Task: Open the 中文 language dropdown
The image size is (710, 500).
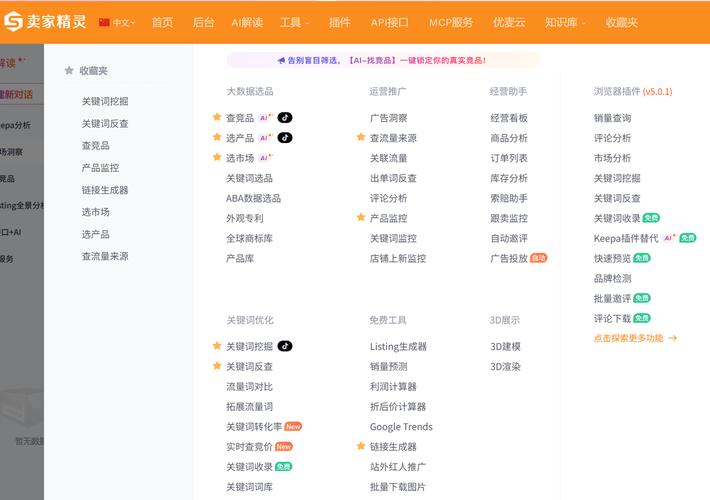Action: (123, 22)
